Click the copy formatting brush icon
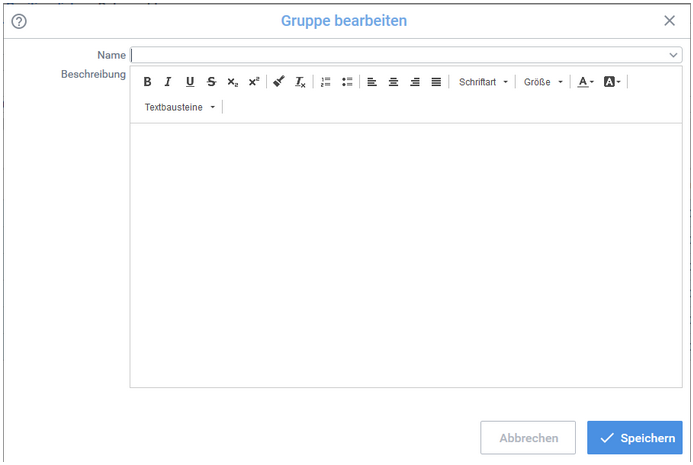Screen dimensions: 693x465 (x=279, y=82)
